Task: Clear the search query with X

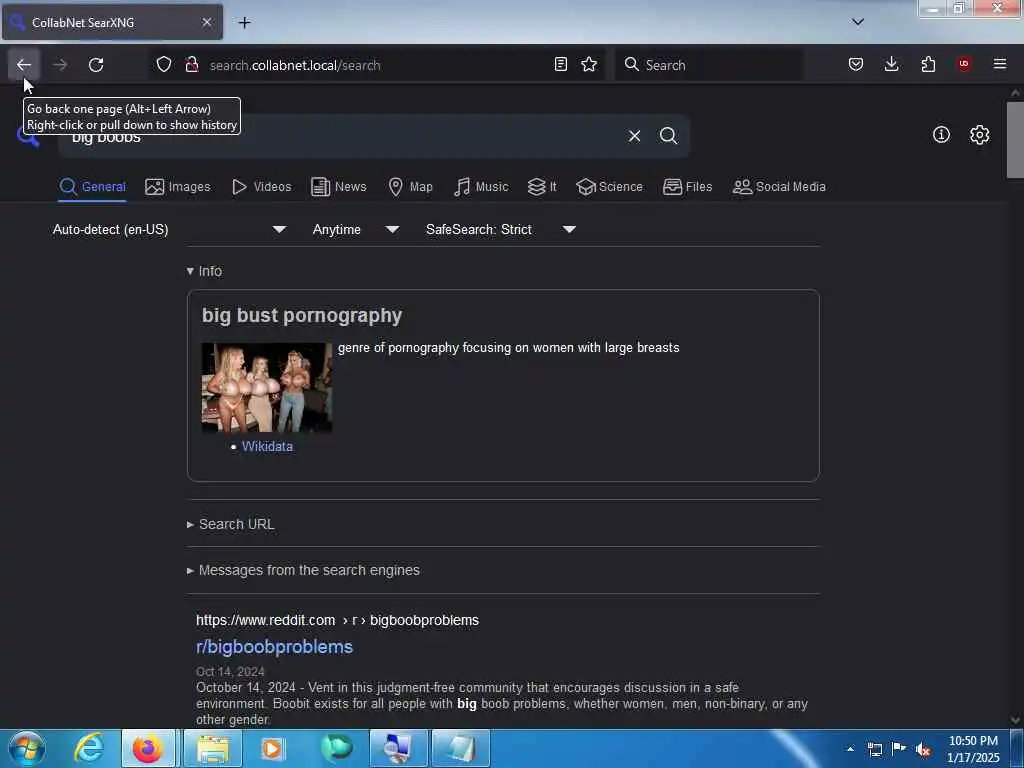Action: click(x=634, y=136)
